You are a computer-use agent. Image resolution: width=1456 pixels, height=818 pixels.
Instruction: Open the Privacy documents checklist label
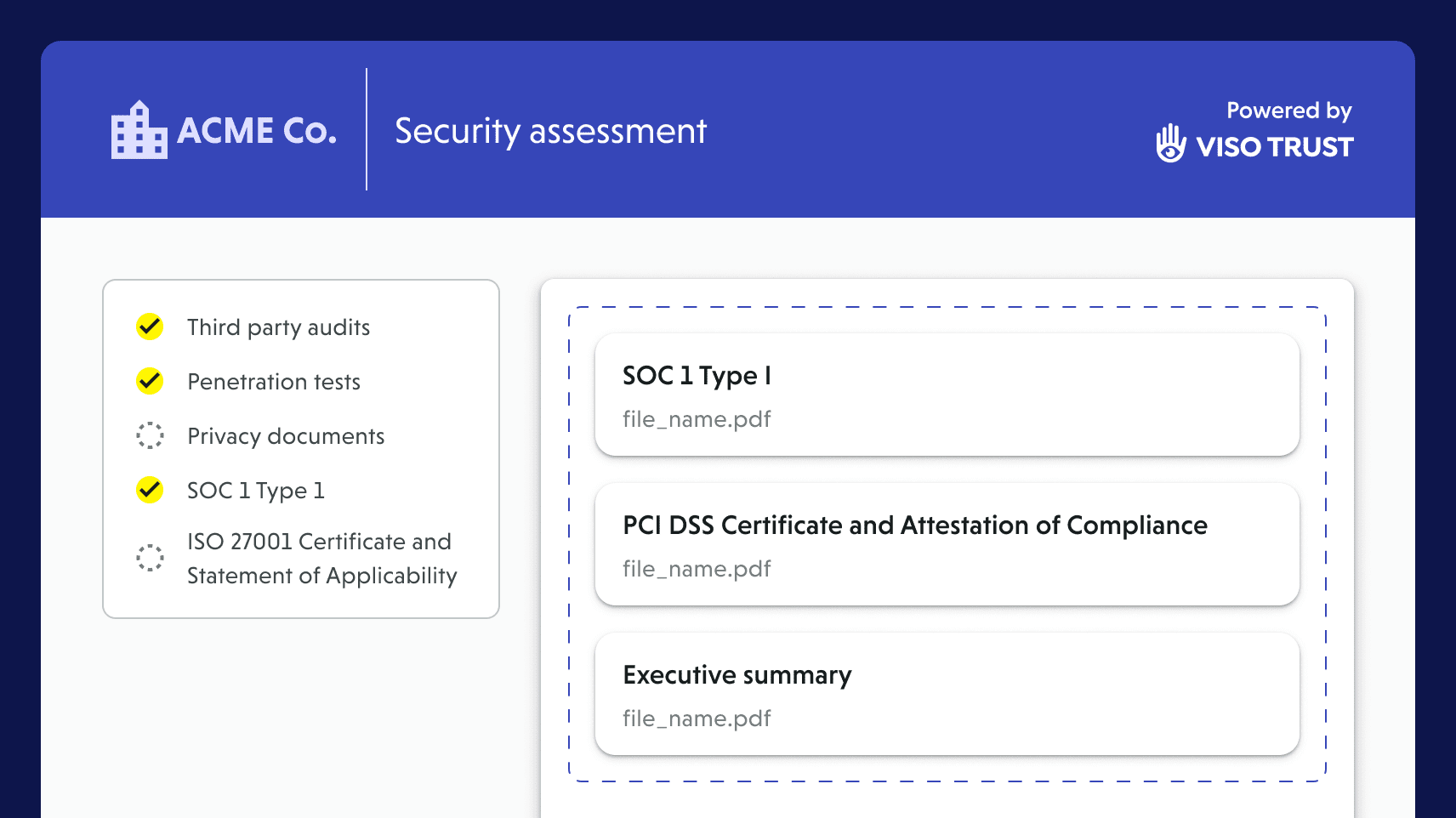pos(286,436)
